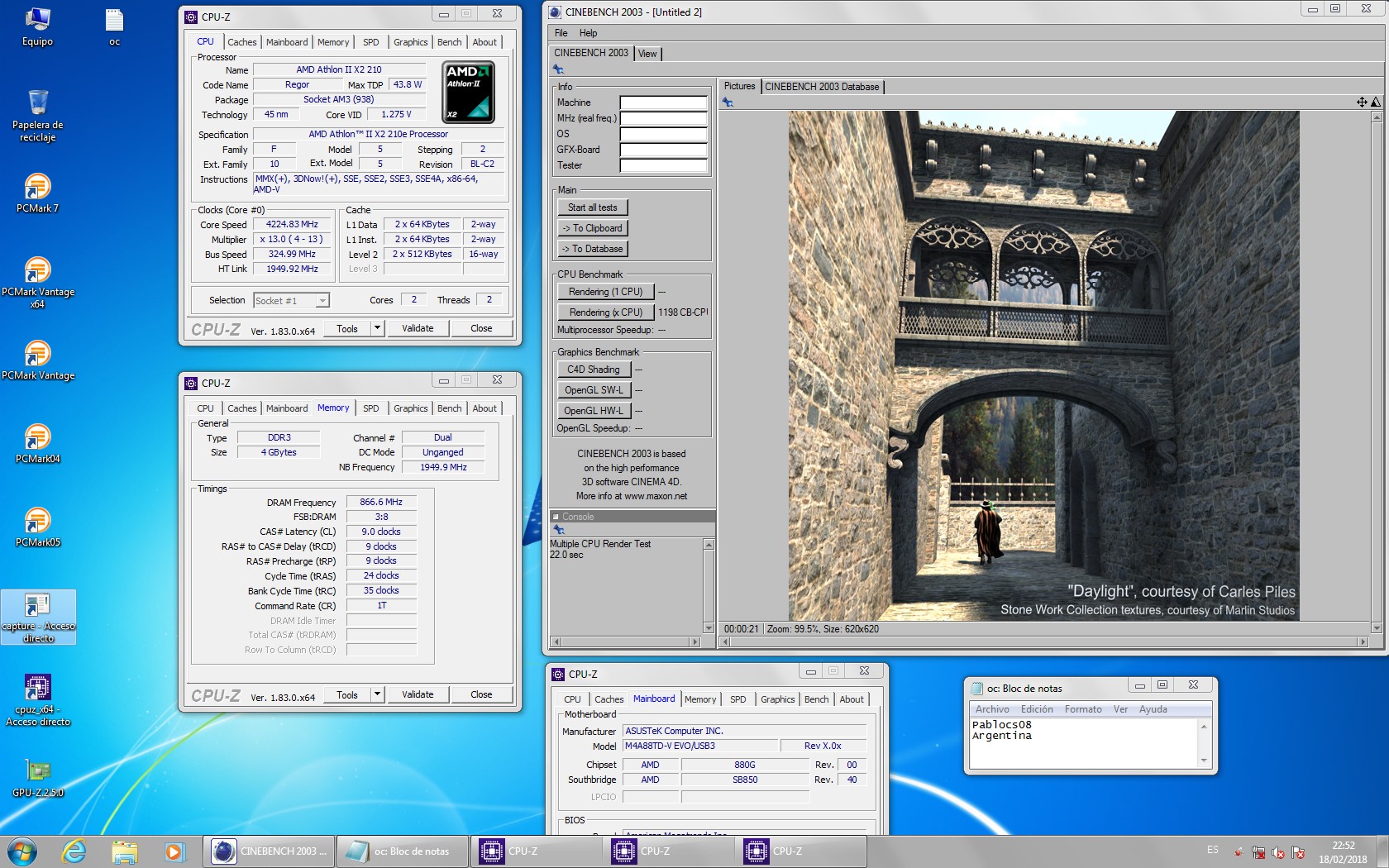Click Validate in the CPU tab window
The width and height of the screenshot is (1389, 868).
[x=418, y=328]
